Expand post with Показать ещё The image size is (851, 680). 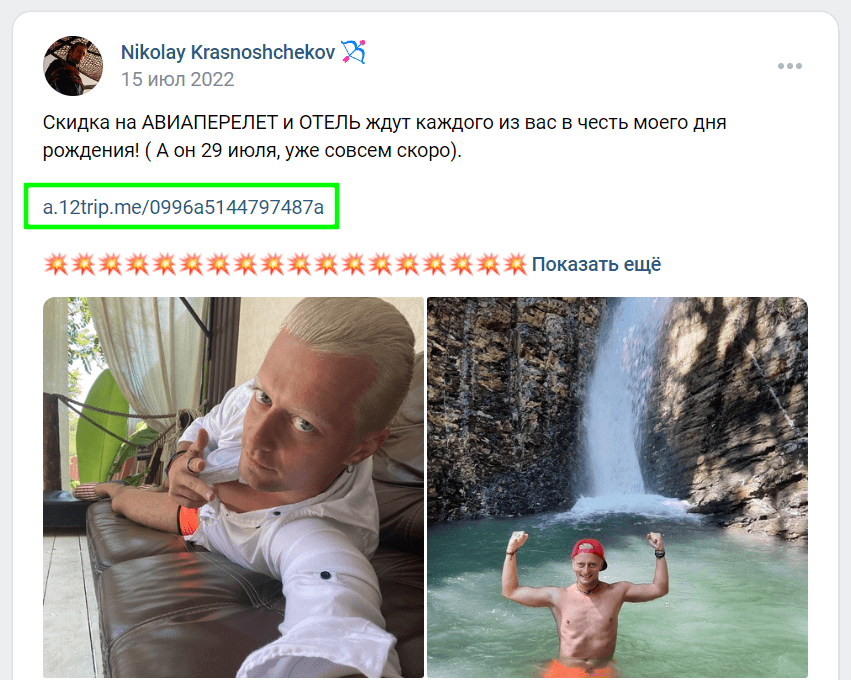(x=596, y=264)
